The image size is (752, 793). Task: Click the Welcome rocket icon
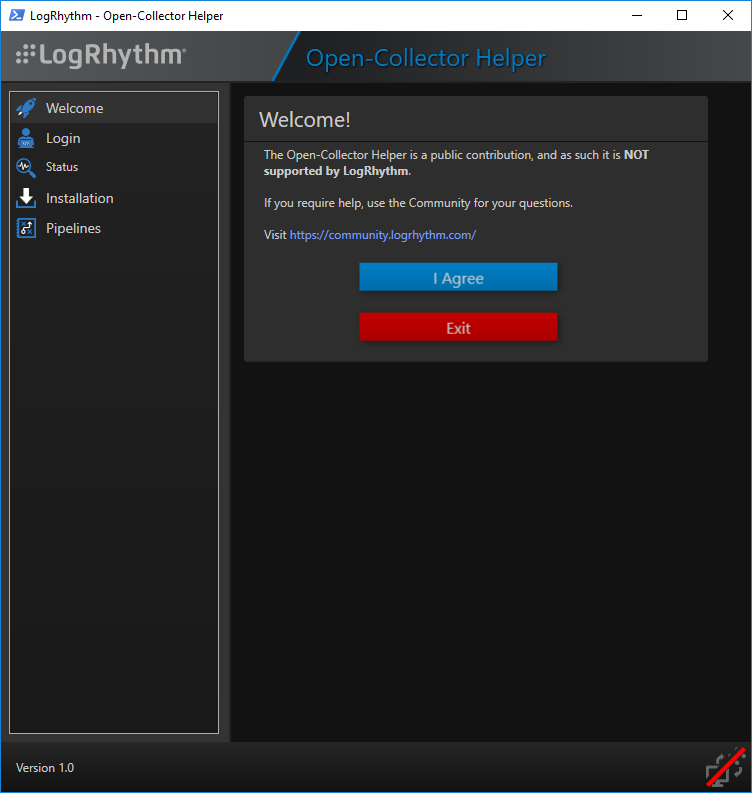point(26,108)
